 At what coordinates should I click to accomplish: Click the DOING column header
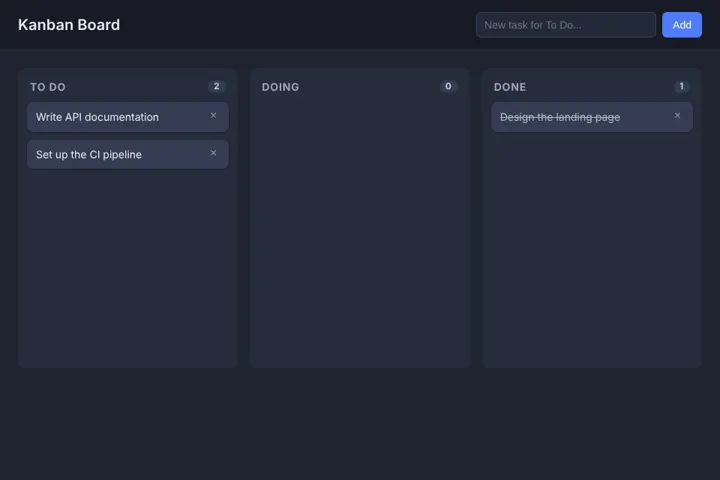coord(280,87)
